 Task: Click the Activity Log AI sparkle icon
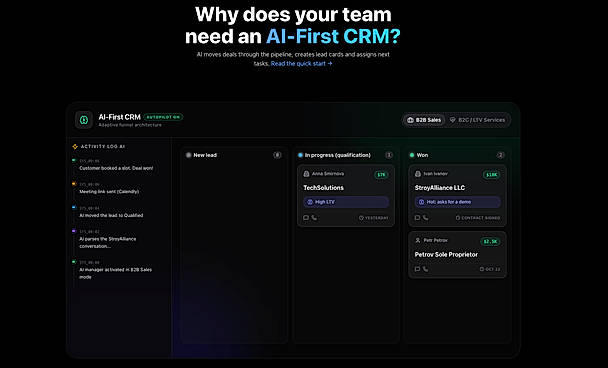coord(75,147)
